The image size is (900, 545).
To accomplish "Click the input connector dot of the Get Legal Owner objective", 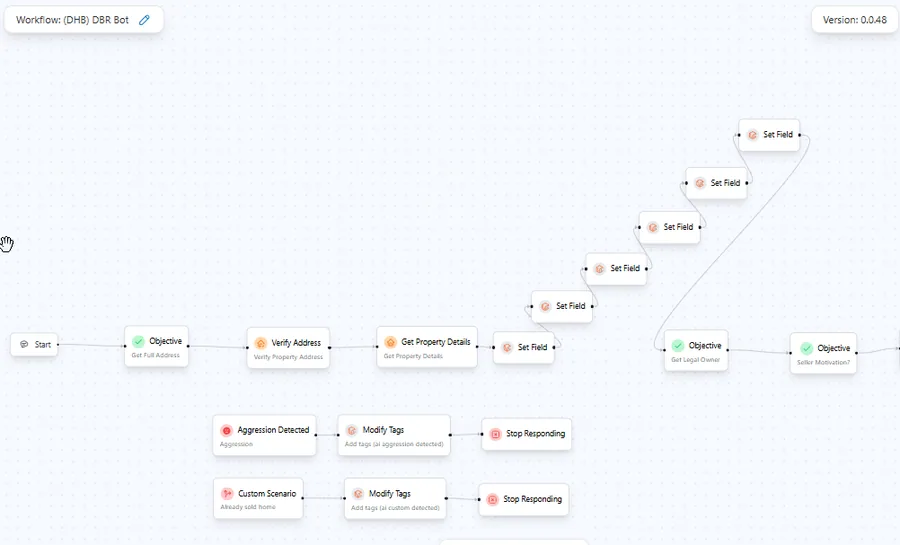I will tap(664, 350).
